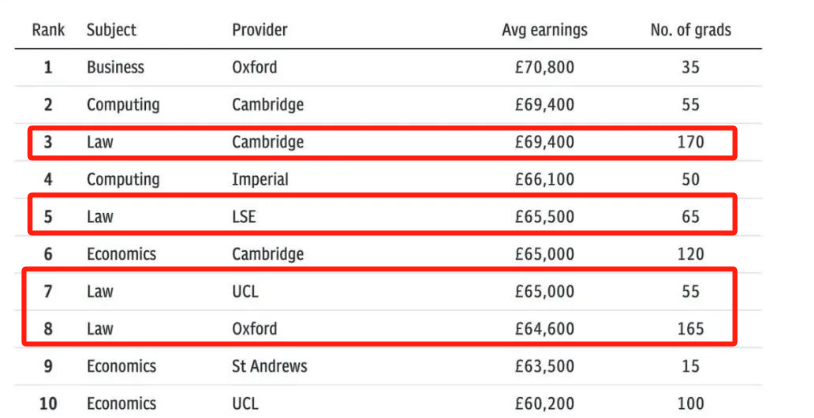Viewport: 814px width, 418px height.
Task: Select Imperial in the provider column
Action: tap(260, 180)
